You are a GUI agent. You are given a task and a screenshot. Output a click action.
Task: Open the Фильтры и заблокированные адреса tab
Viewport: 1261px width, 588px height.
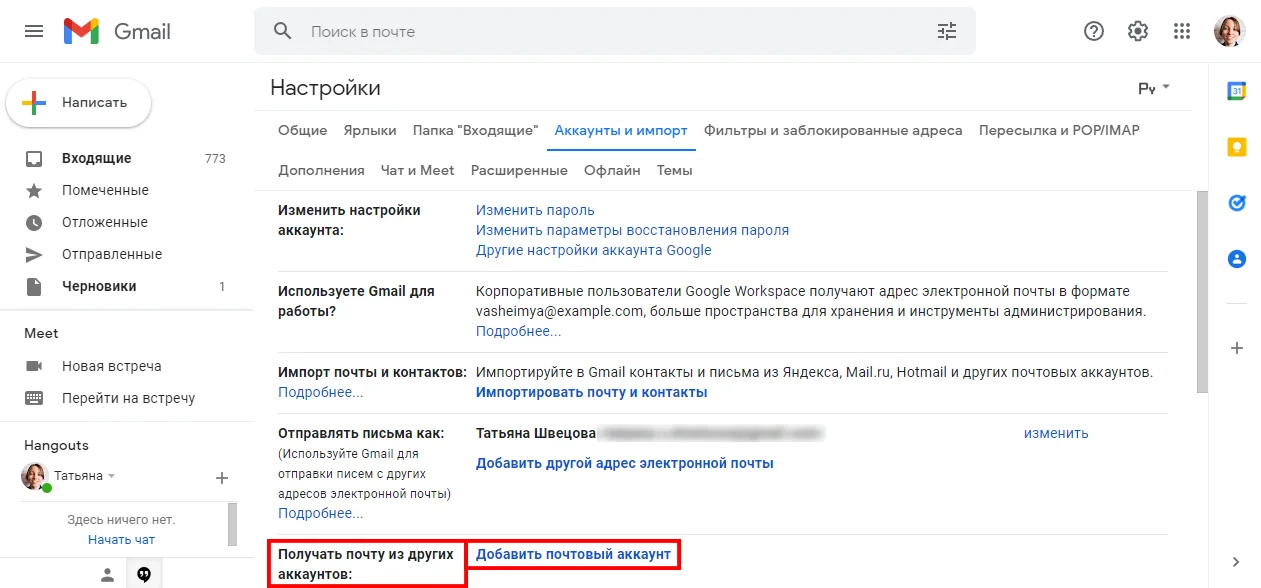(833, 130)
